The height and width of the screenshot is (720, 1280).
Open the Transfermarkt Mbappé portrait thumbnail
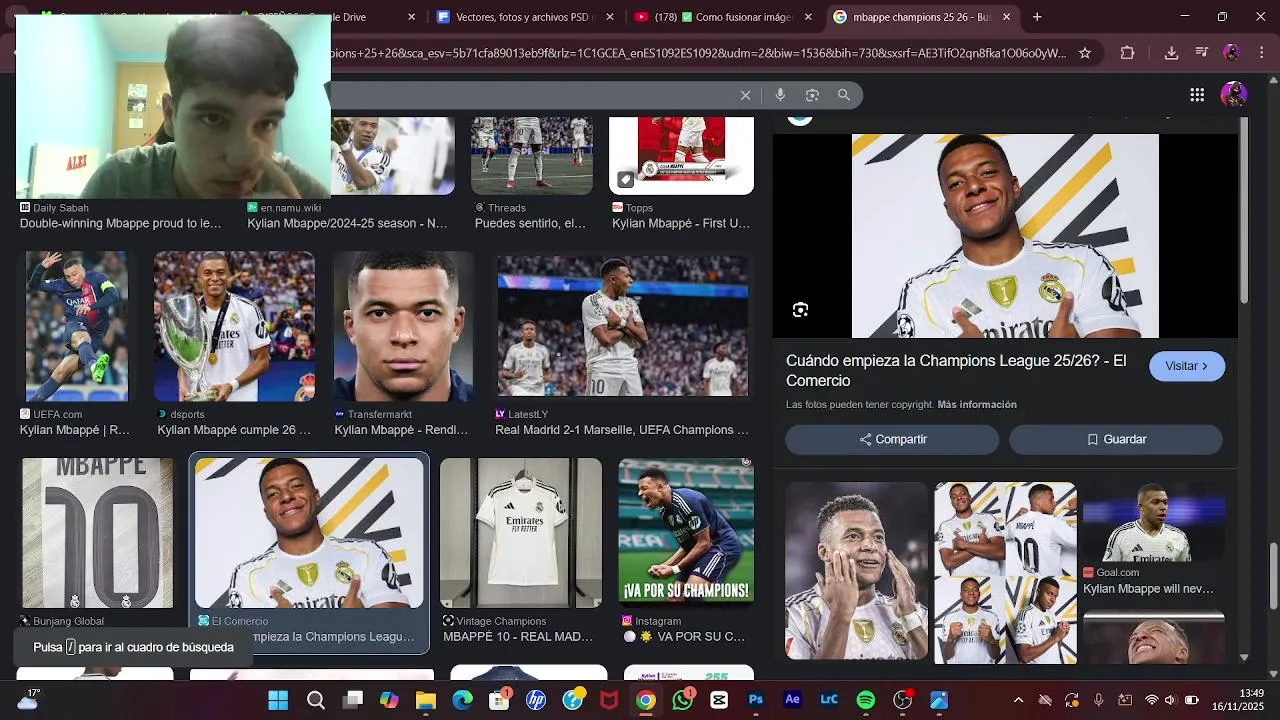pos(403,327)
